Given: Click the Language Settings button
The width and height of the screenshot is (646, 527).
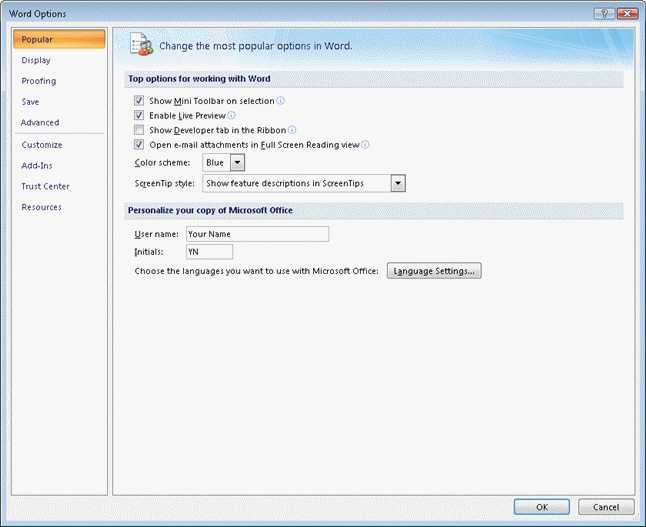Looking at the screenshot, I should pos(434,271).
